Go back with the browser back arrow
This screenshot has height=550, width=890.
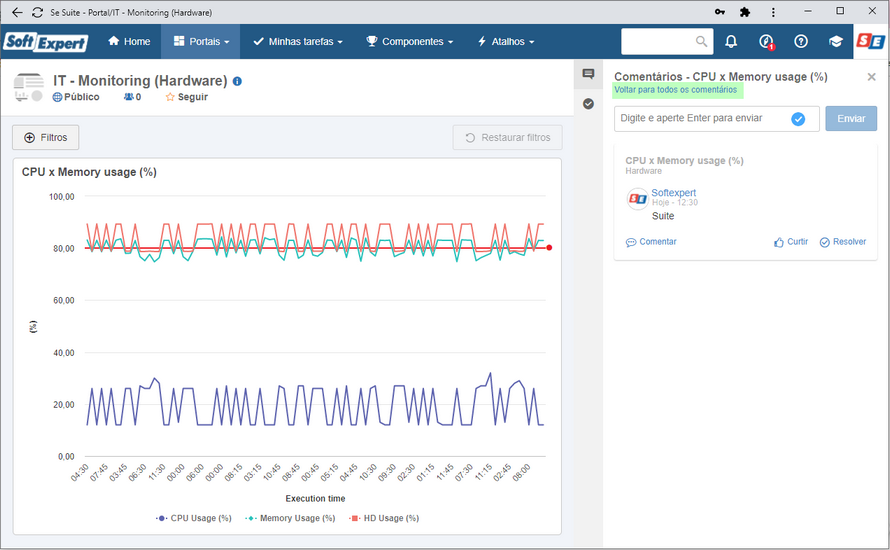[x=17, y=12]
